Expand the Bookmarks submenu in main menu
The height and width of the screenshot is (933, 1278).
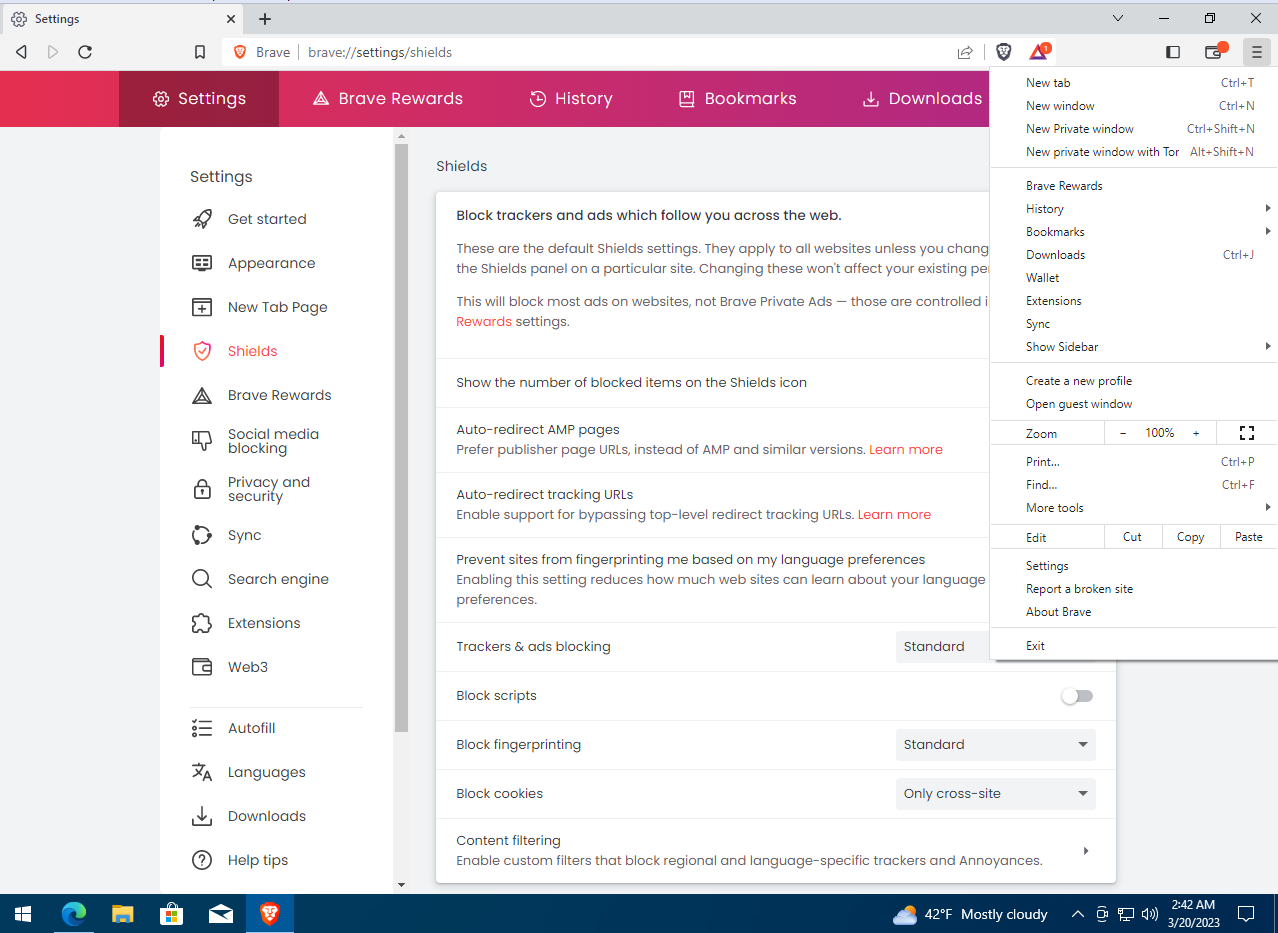tap(1133, 232)
